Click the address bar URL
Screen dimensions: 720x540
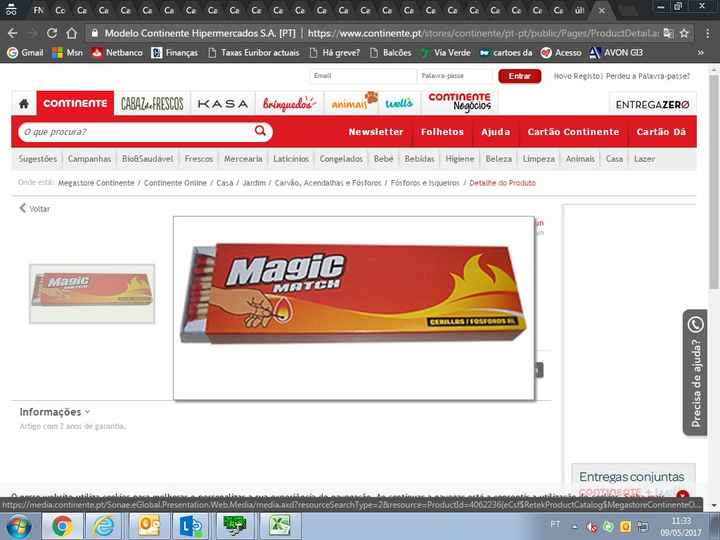click(482, 33)
